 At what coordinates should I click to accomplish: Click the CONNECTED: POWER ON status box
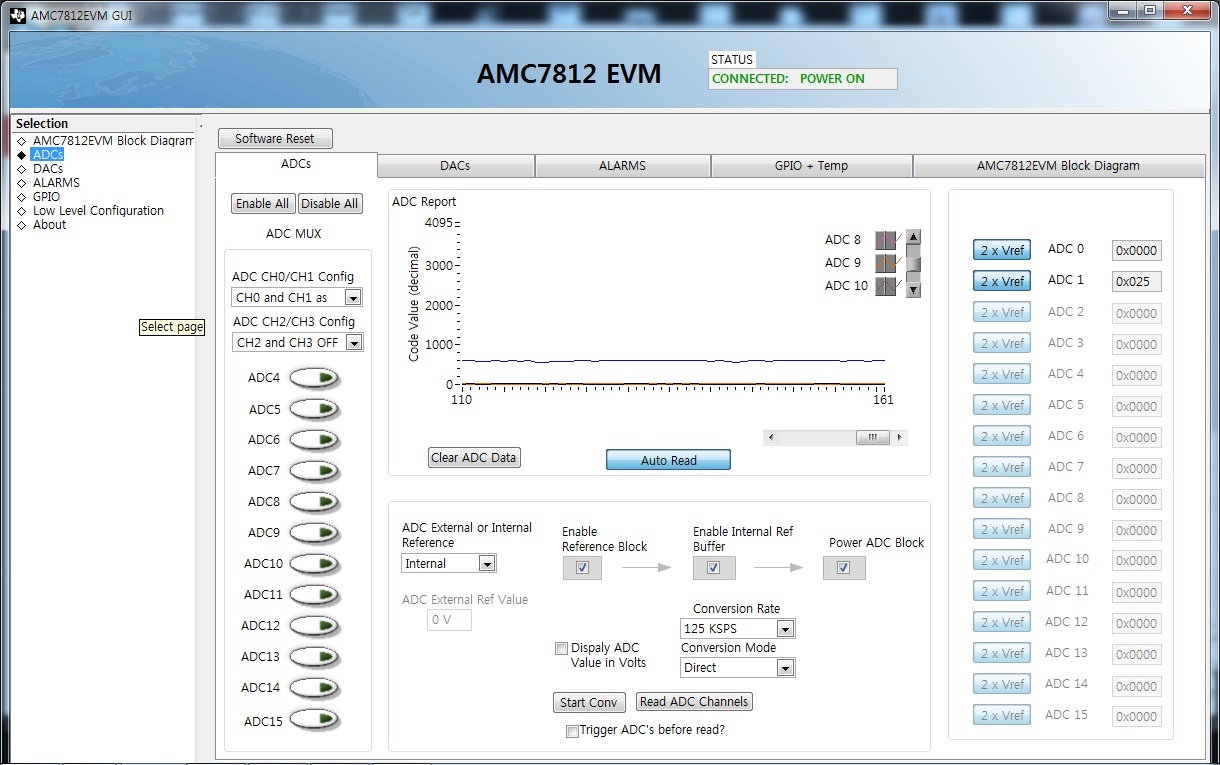pyautogui.click(x=803, y=79)
